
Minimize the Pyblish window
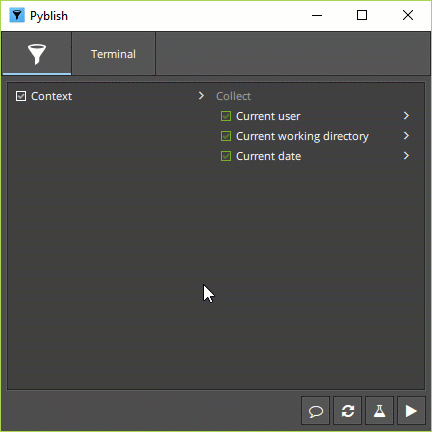click(317, 15)
